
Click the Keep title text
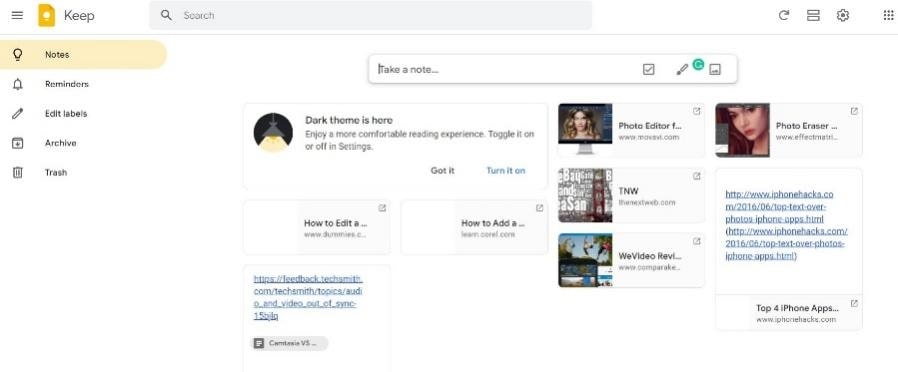(x=79, y=15)
